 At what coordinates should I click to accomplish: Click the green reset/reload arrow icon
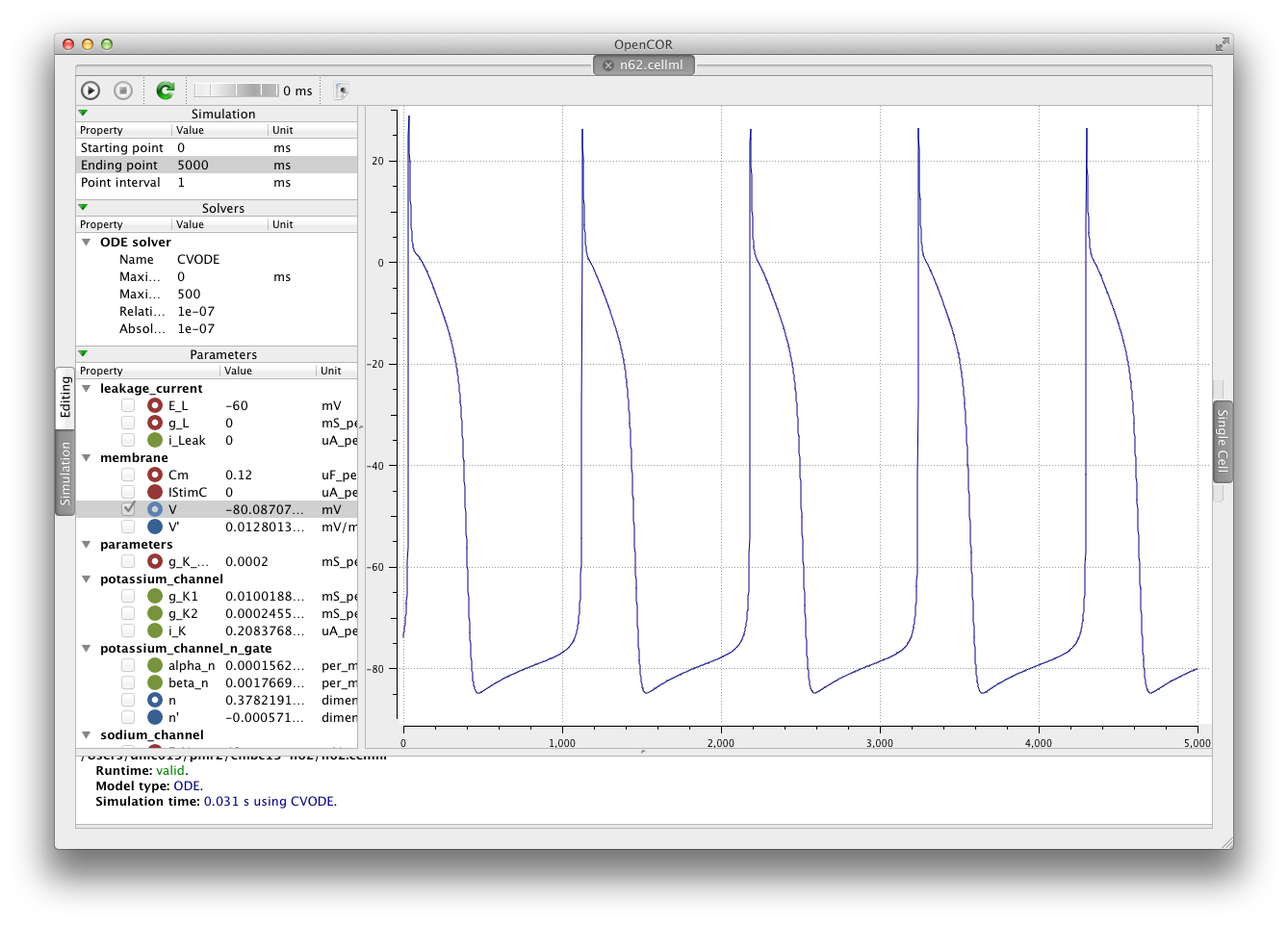tap(166, 90)
